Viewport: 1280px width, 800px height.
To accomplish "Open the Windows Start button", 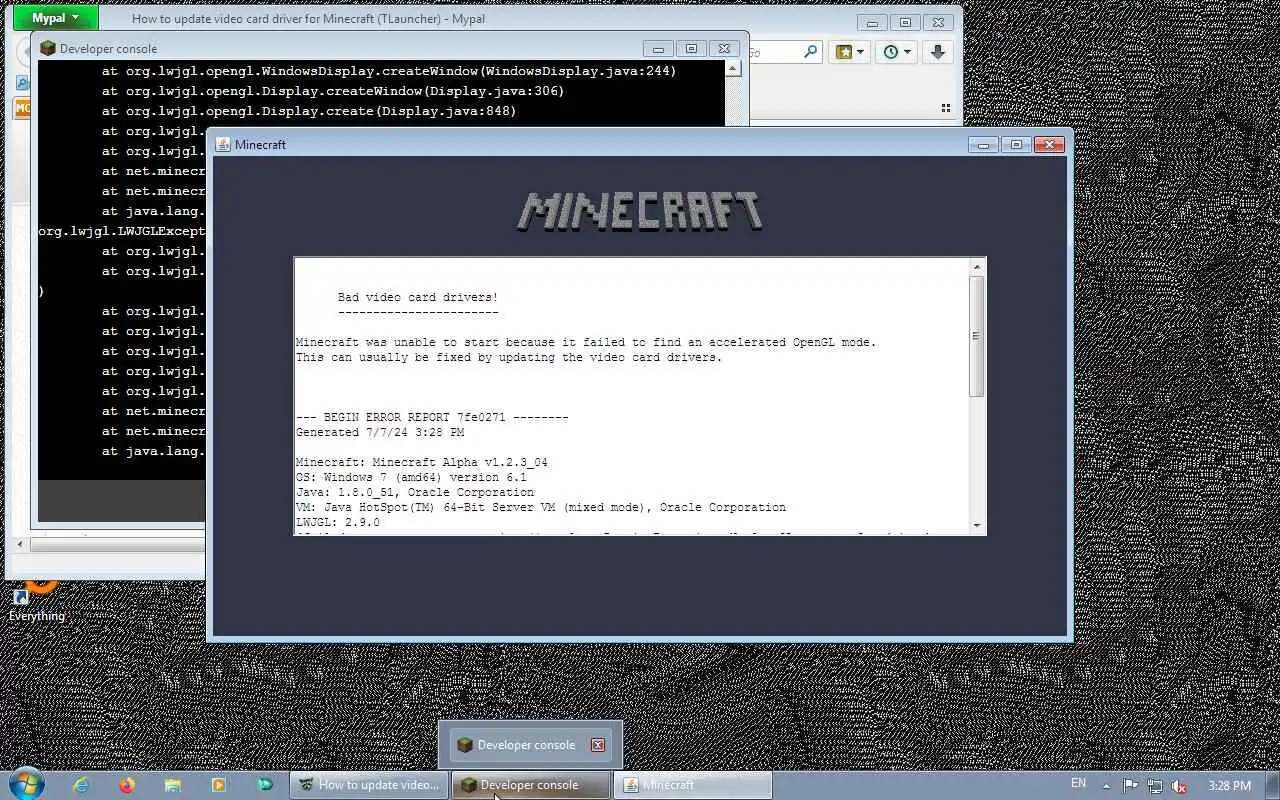I will tap(25, 784).
